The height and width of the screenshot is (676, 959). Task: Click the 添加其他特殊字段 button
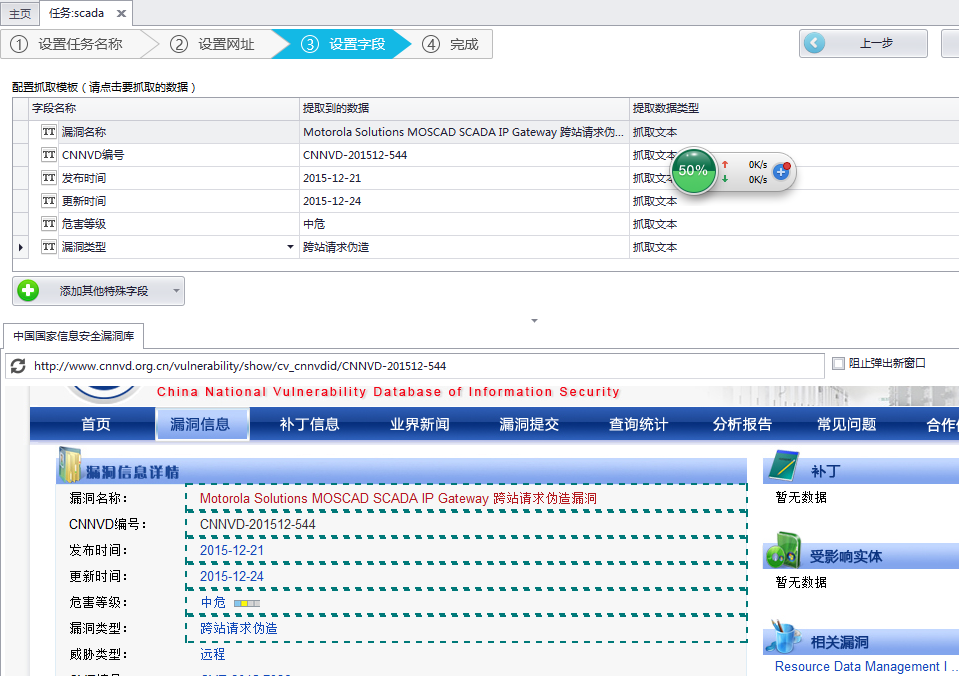[98, 291]
